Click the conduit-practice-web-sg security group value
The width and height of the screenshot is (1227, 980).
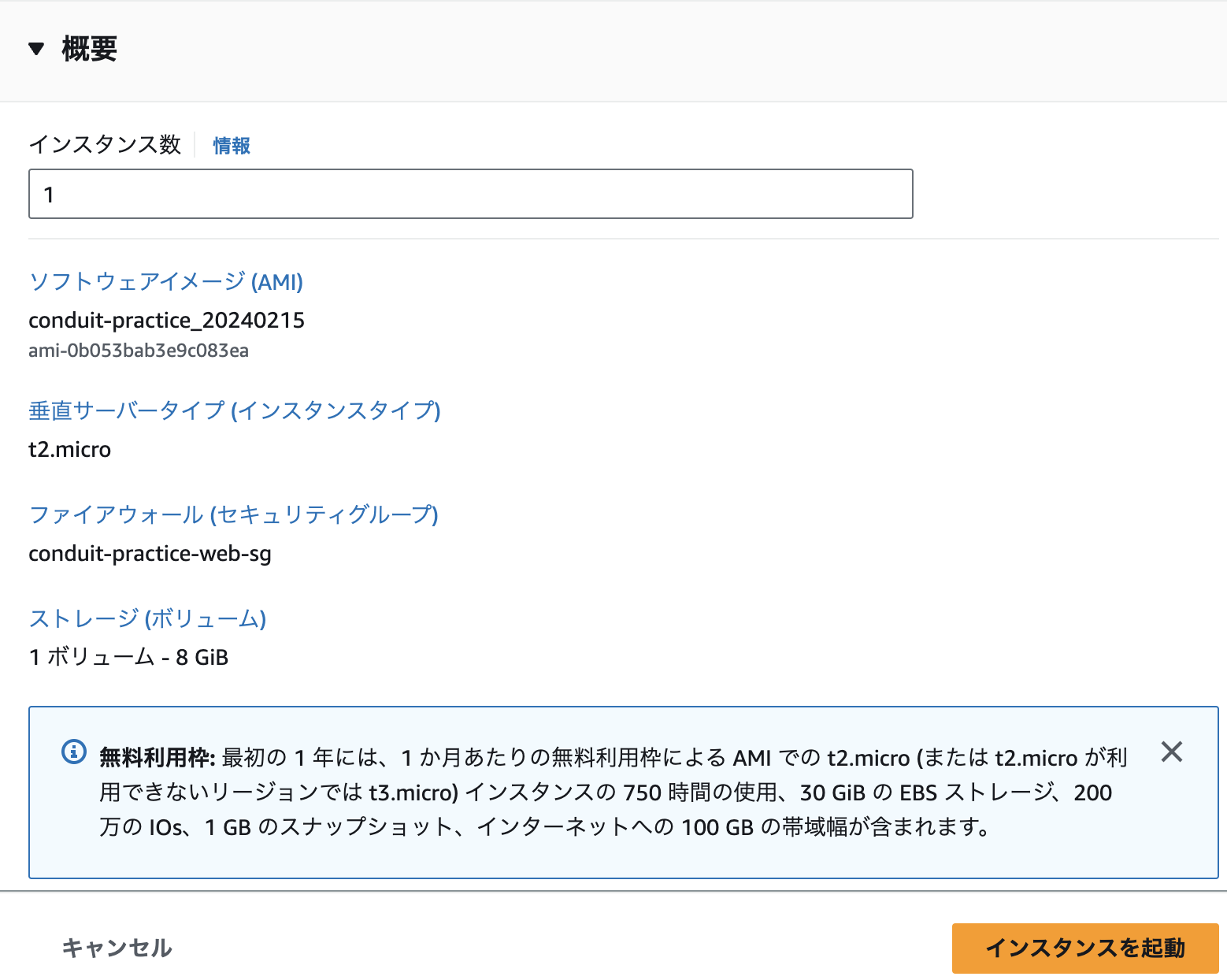tap(150, 553)
